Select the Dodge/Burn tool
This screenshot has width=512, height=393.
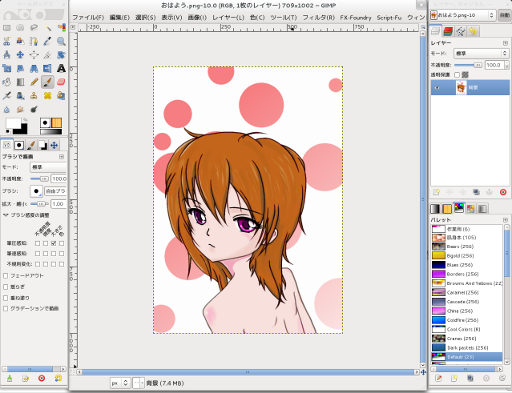(x=34, y=109)
